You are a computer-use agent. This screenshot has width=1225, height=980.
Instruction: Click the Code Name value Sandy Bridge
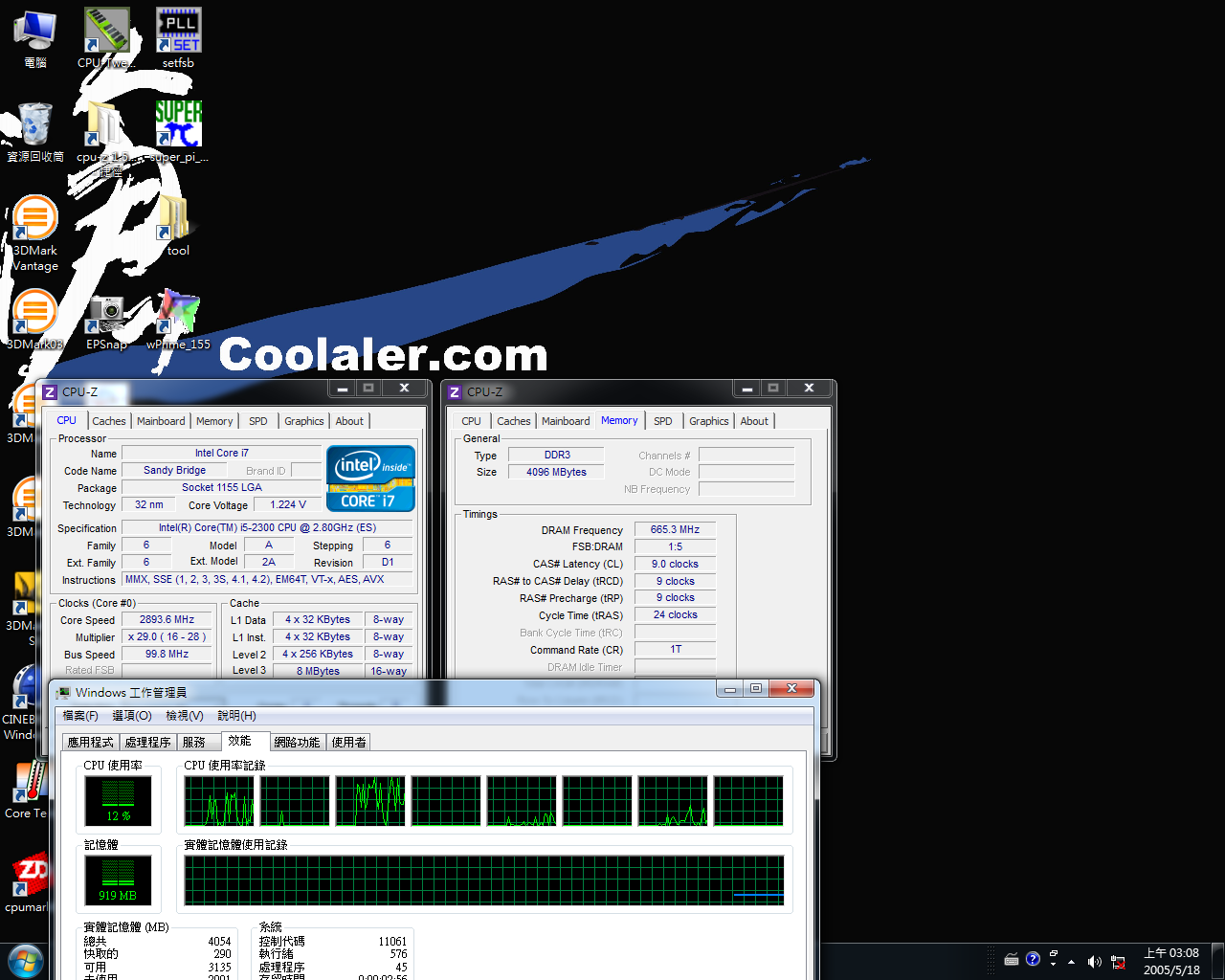174,470
